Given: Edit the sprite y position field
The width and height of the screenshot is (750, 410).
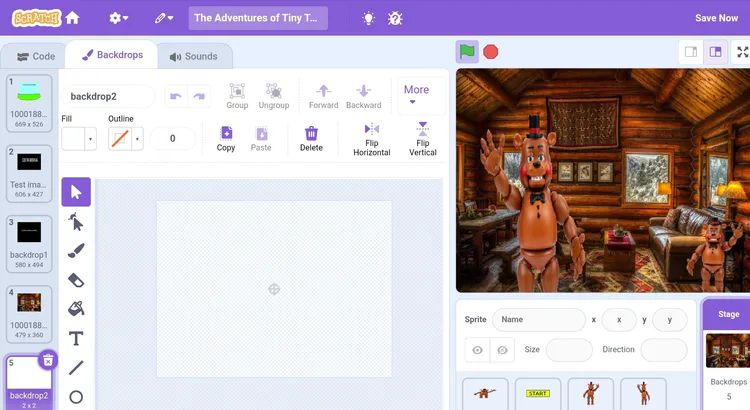Looking at the screenshot, I should click(x=670, y=320).
